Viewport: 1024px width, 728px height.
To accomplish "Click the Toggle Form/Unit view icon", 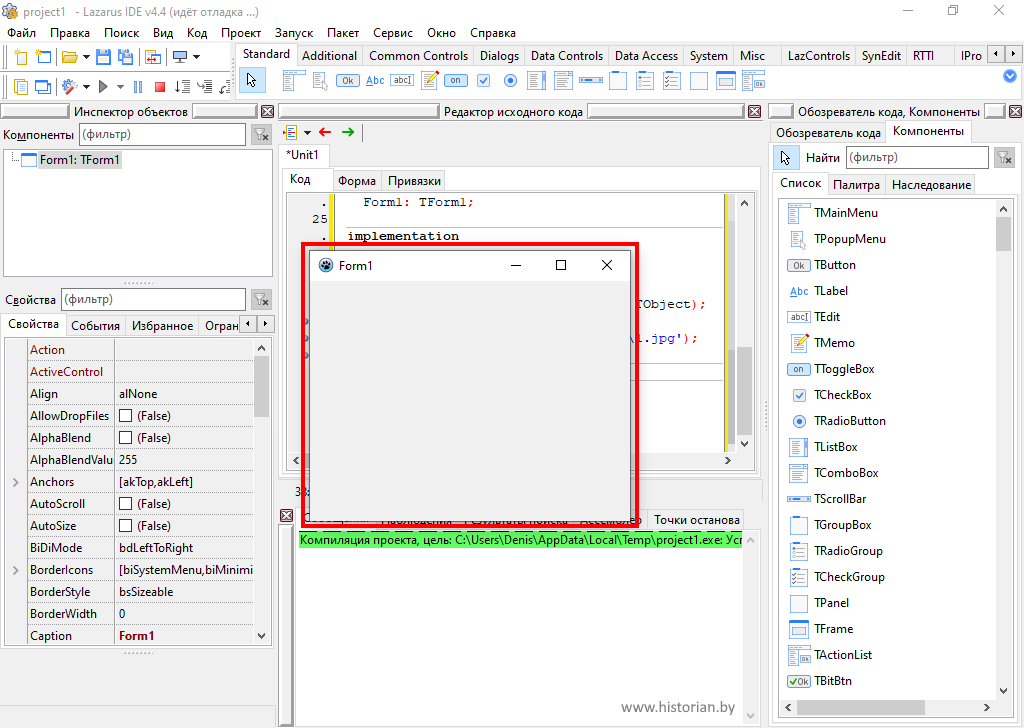I will coord(152,57).
